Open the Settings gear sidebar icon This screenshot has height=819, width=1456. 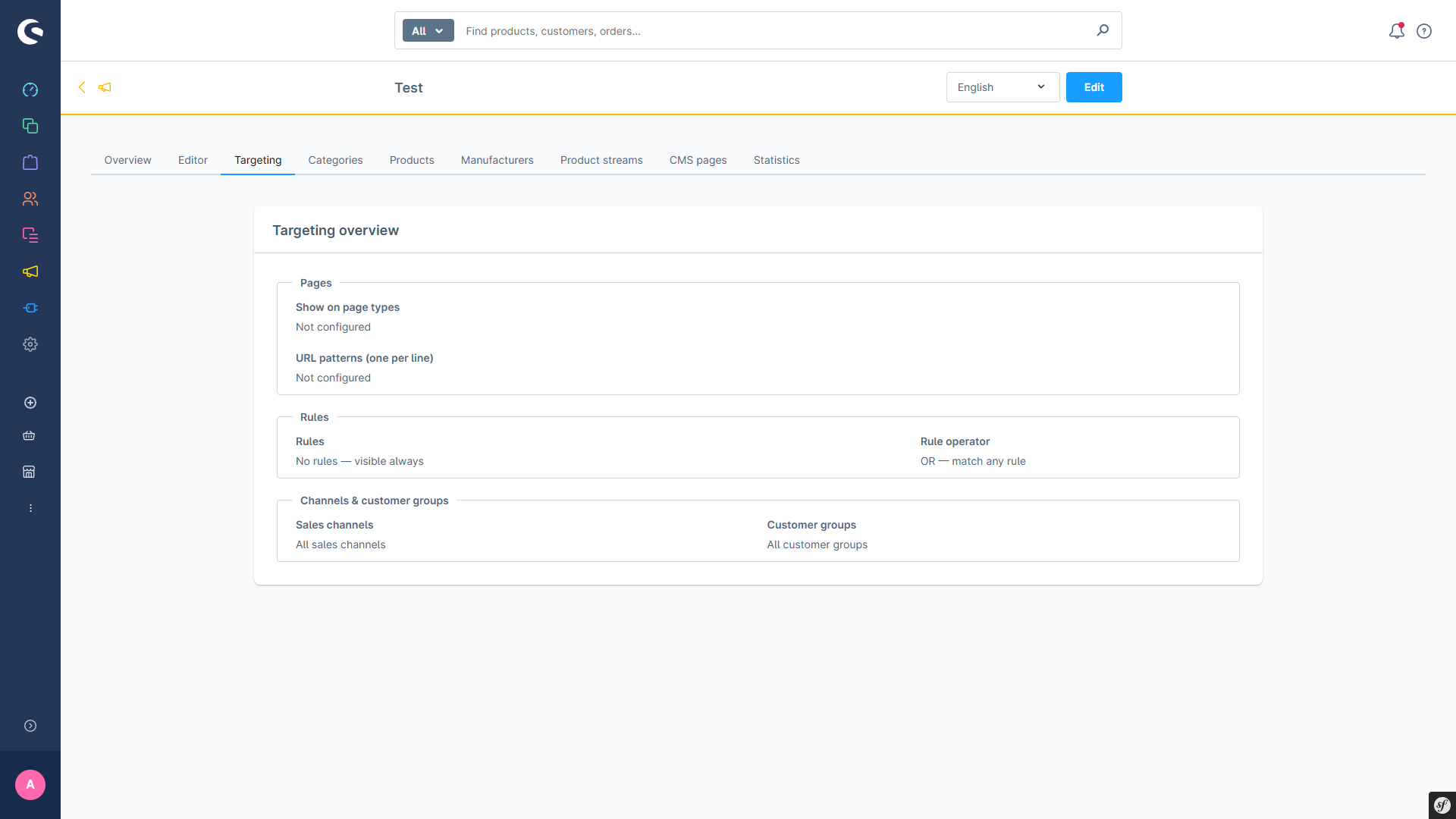30,344
